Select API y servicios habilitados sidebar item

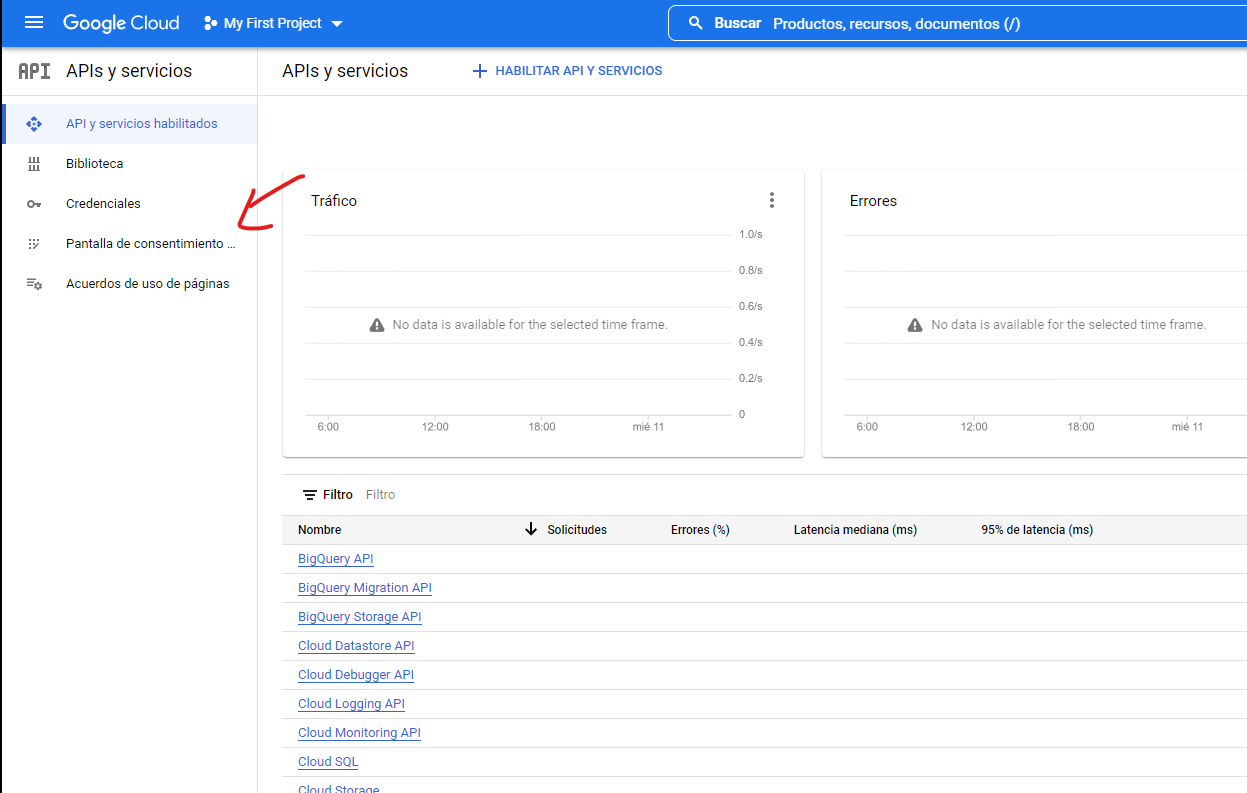129,124
